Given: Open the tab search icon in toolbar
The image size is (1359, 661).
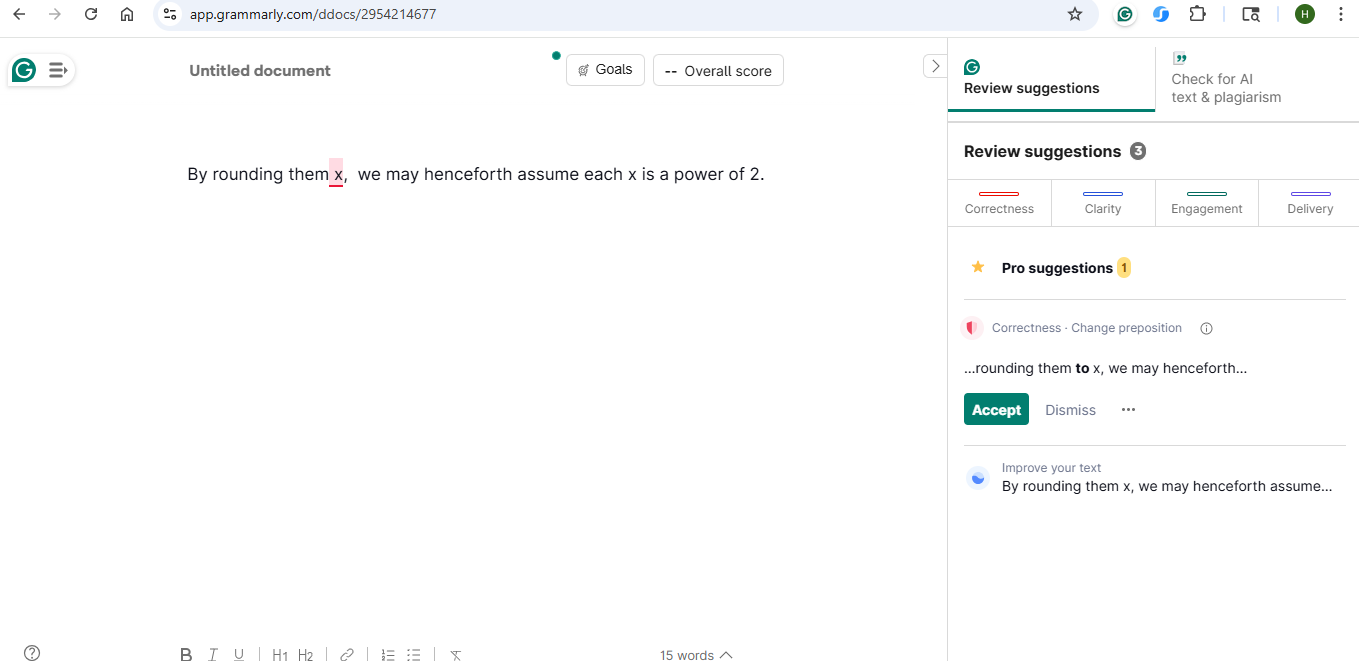Looking at the screenshot, I should (x=1251, y=14).
